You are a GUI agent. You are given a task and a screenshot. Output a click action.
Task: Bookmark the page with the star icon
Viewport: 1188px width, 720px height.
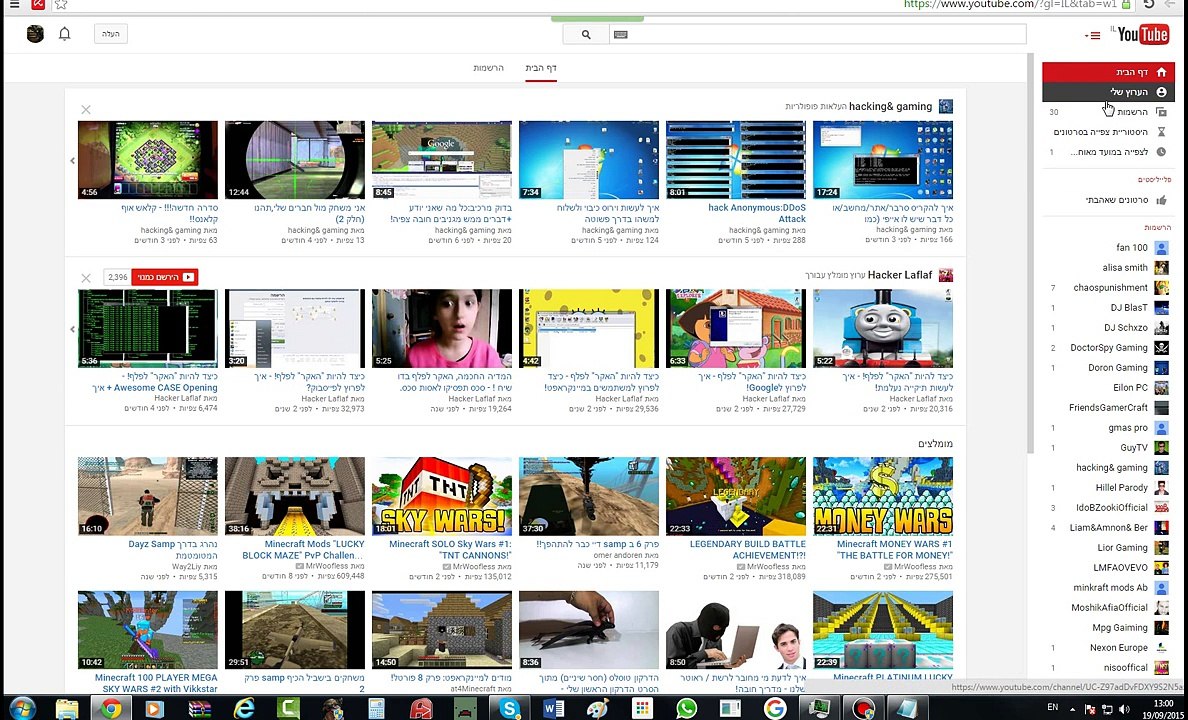point(61,5)
